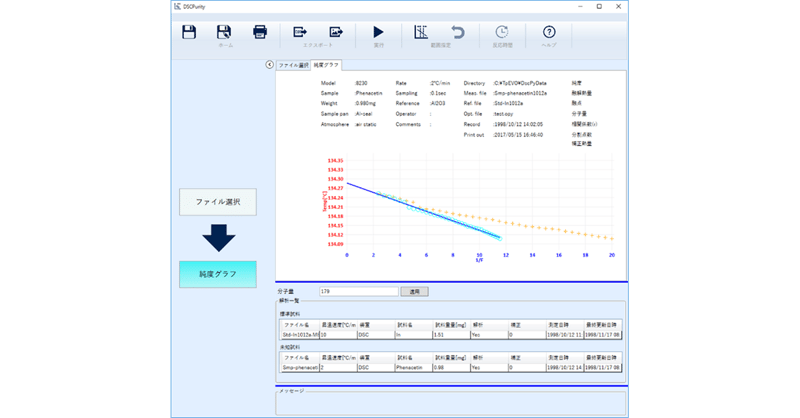Click the Meas. file value Smp-phenacetin1012a
800x418 pixels.
pyautogui.click(x=520, y=93)
